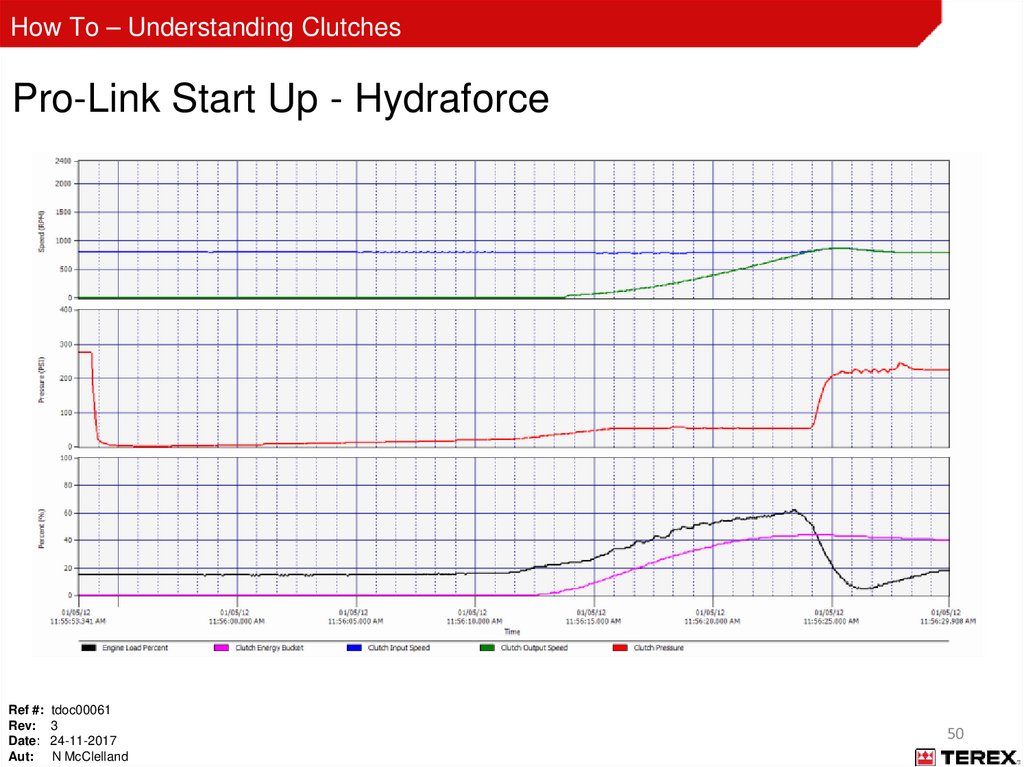Image resolution: width=1024 pixels, height=767 pixels.
Task: Click the red Clutch Pressure legend swatch
Action: point(620,647)
